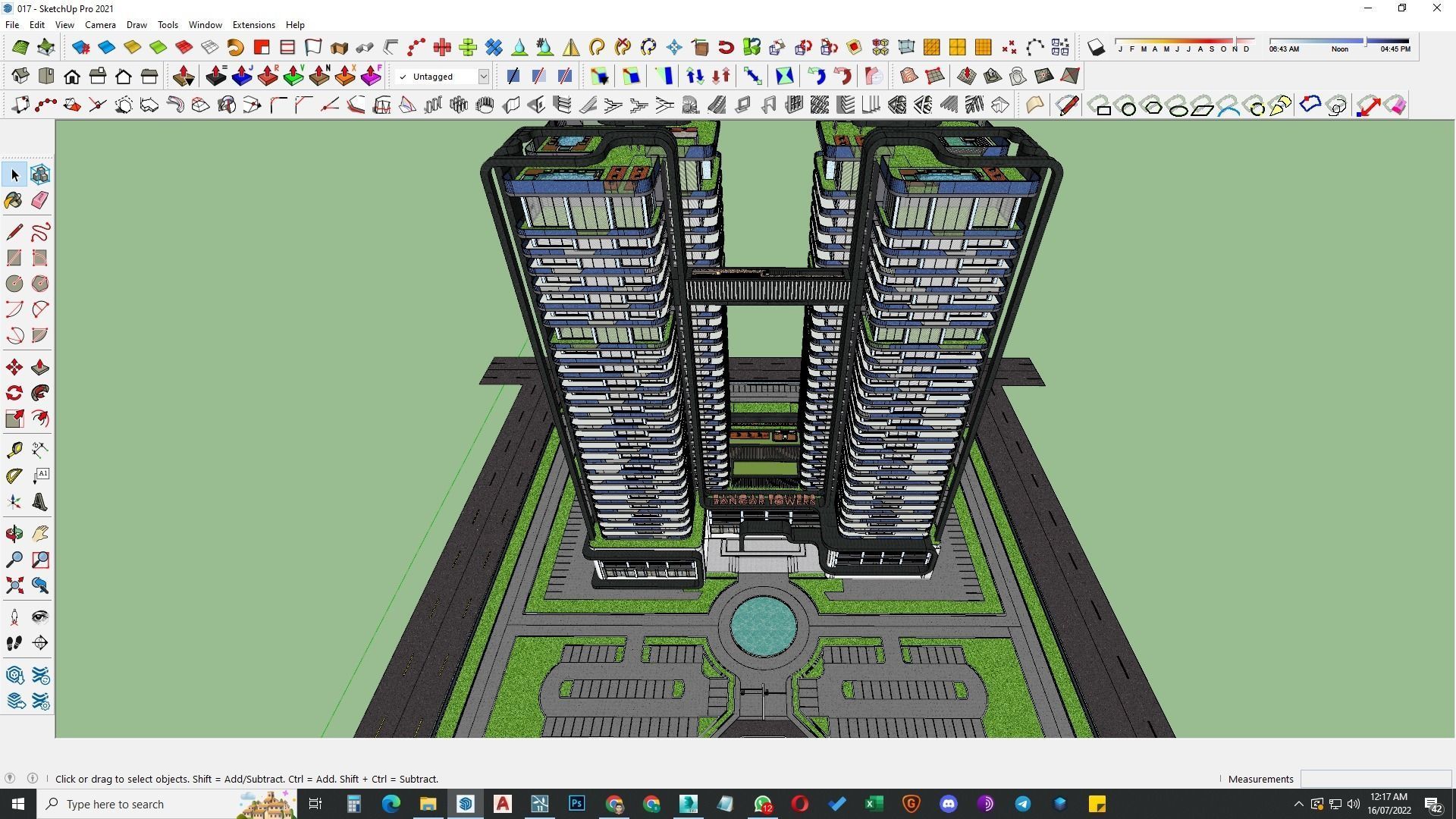1456x819 pixels.
Task: Select the Text label tool
Action: (40, 476)
